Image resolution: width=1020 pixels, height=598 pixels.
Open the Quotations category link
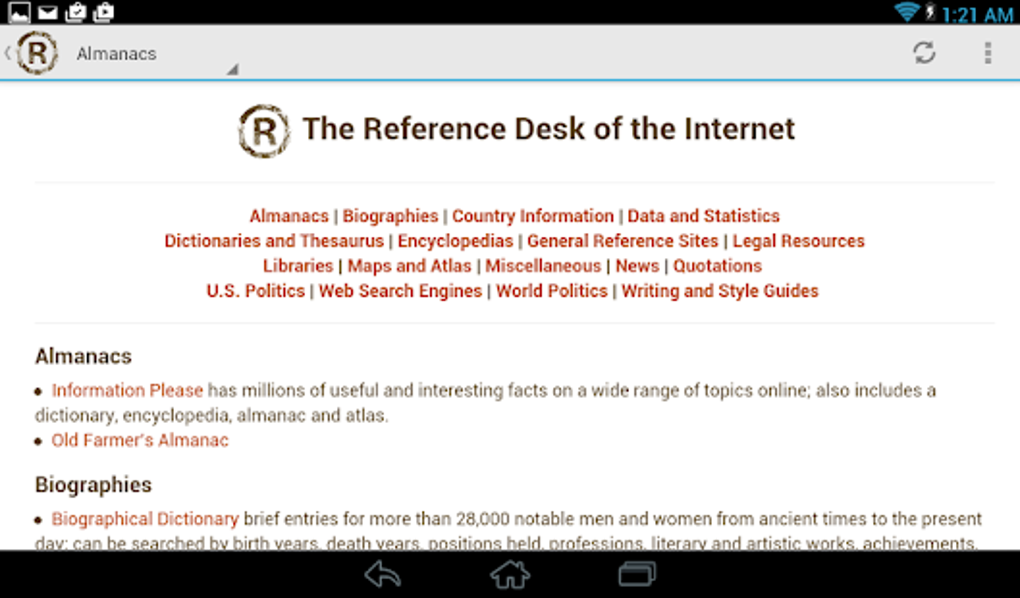717,265
